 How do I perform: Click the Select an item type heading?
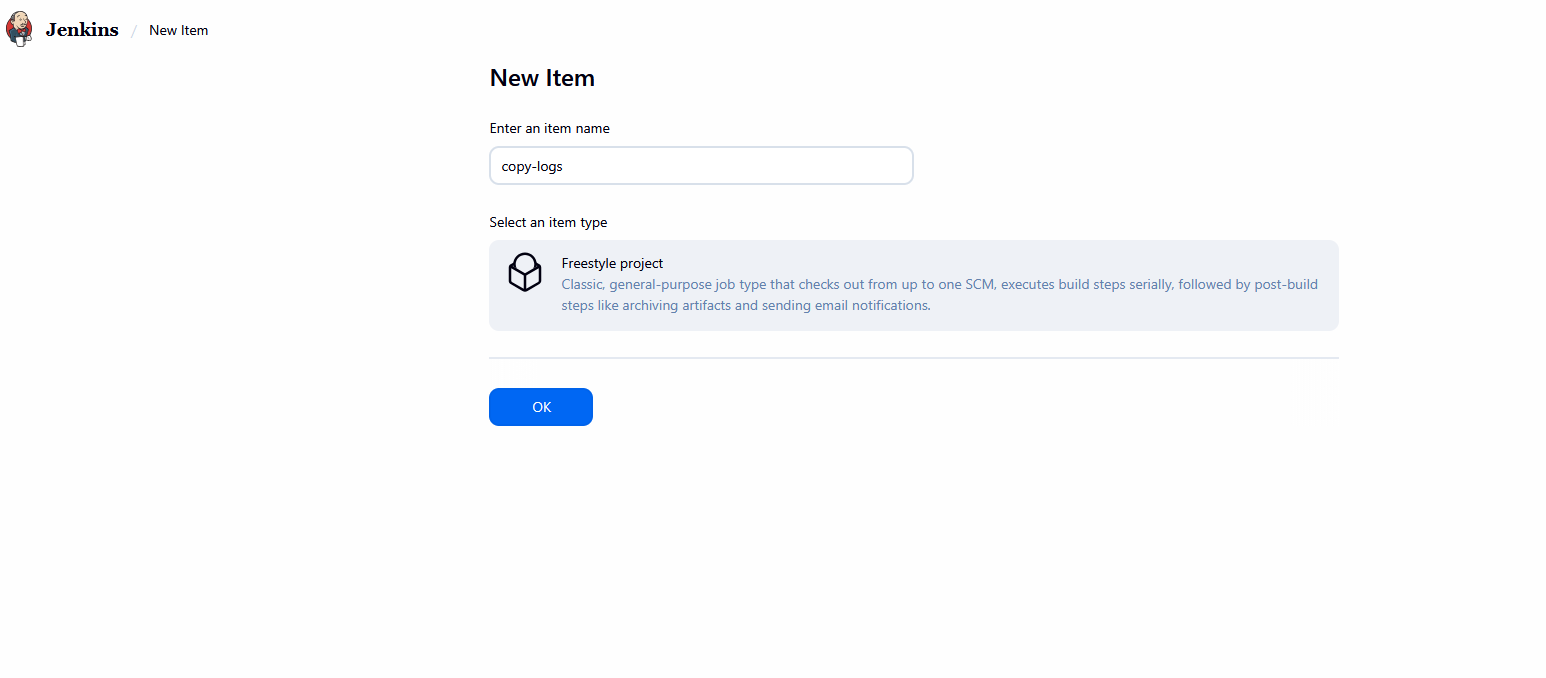(x=548, y=222)
